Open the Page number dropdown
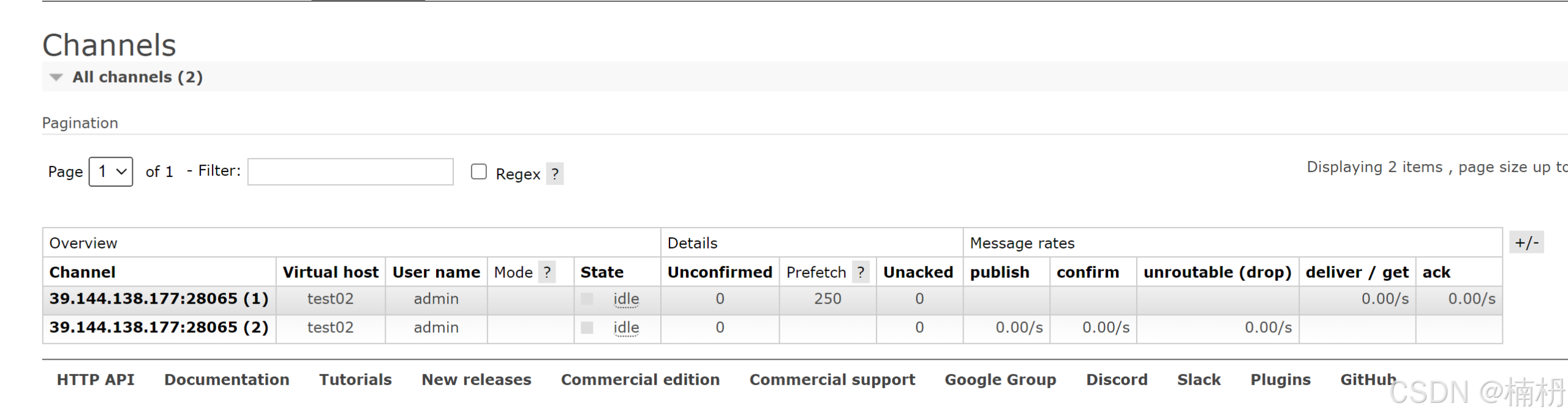Image resolution: width=1568 pixels, height=418 pixels. [110, 171]
